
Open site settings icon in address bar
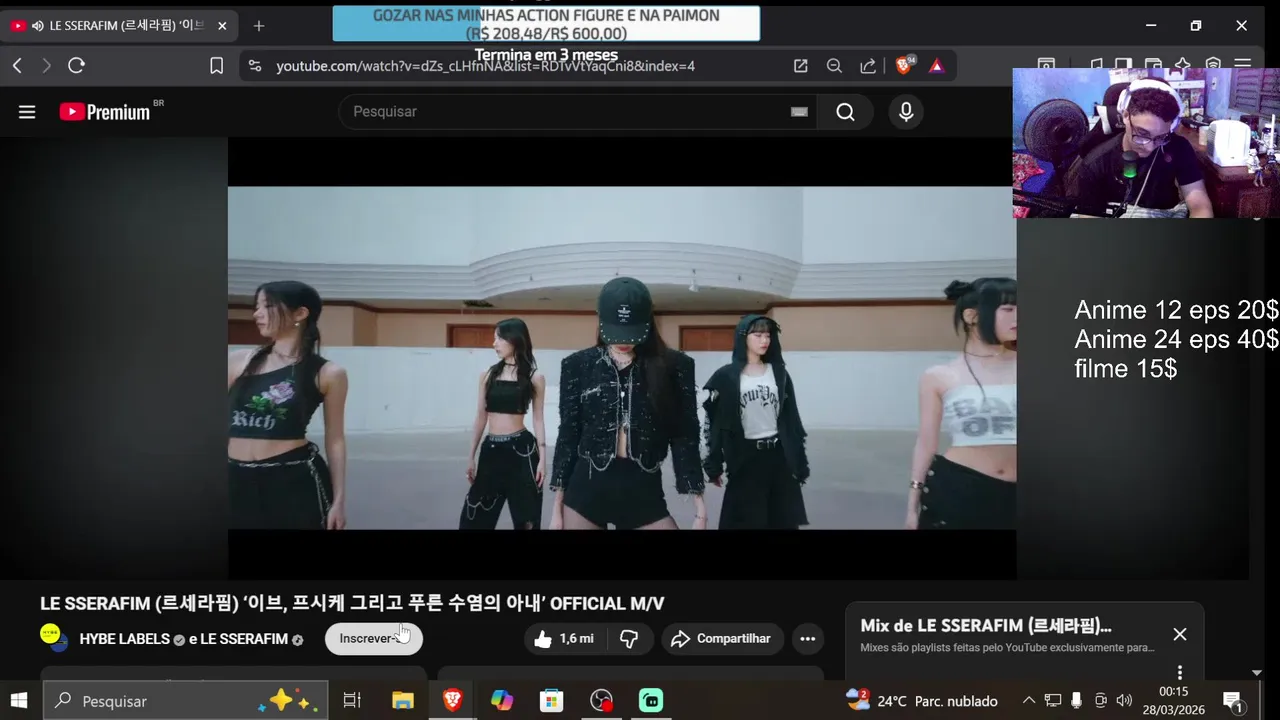(x=255, y=66)
